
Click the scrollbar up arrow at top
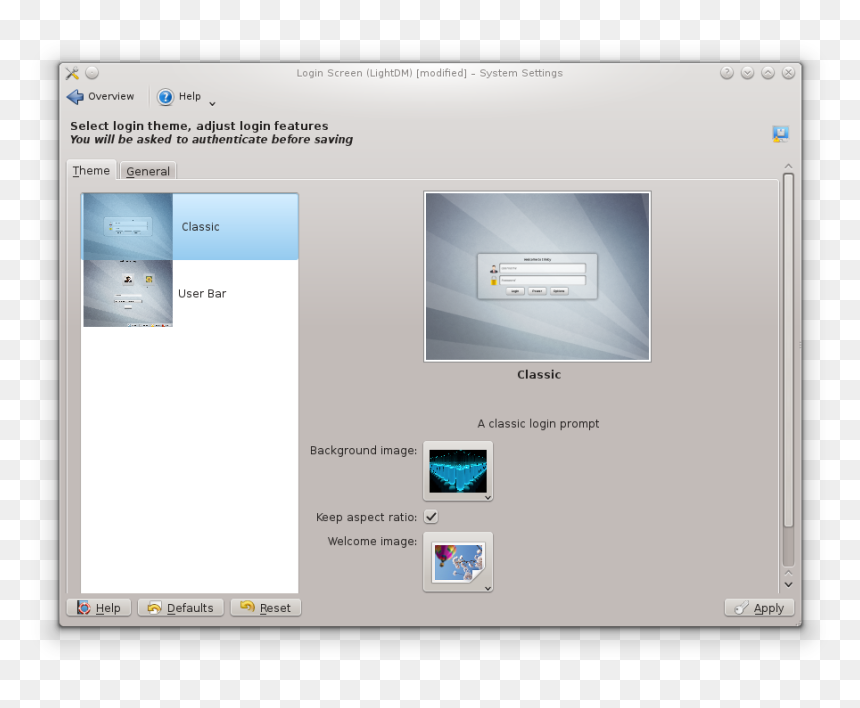tap(788, 166)
